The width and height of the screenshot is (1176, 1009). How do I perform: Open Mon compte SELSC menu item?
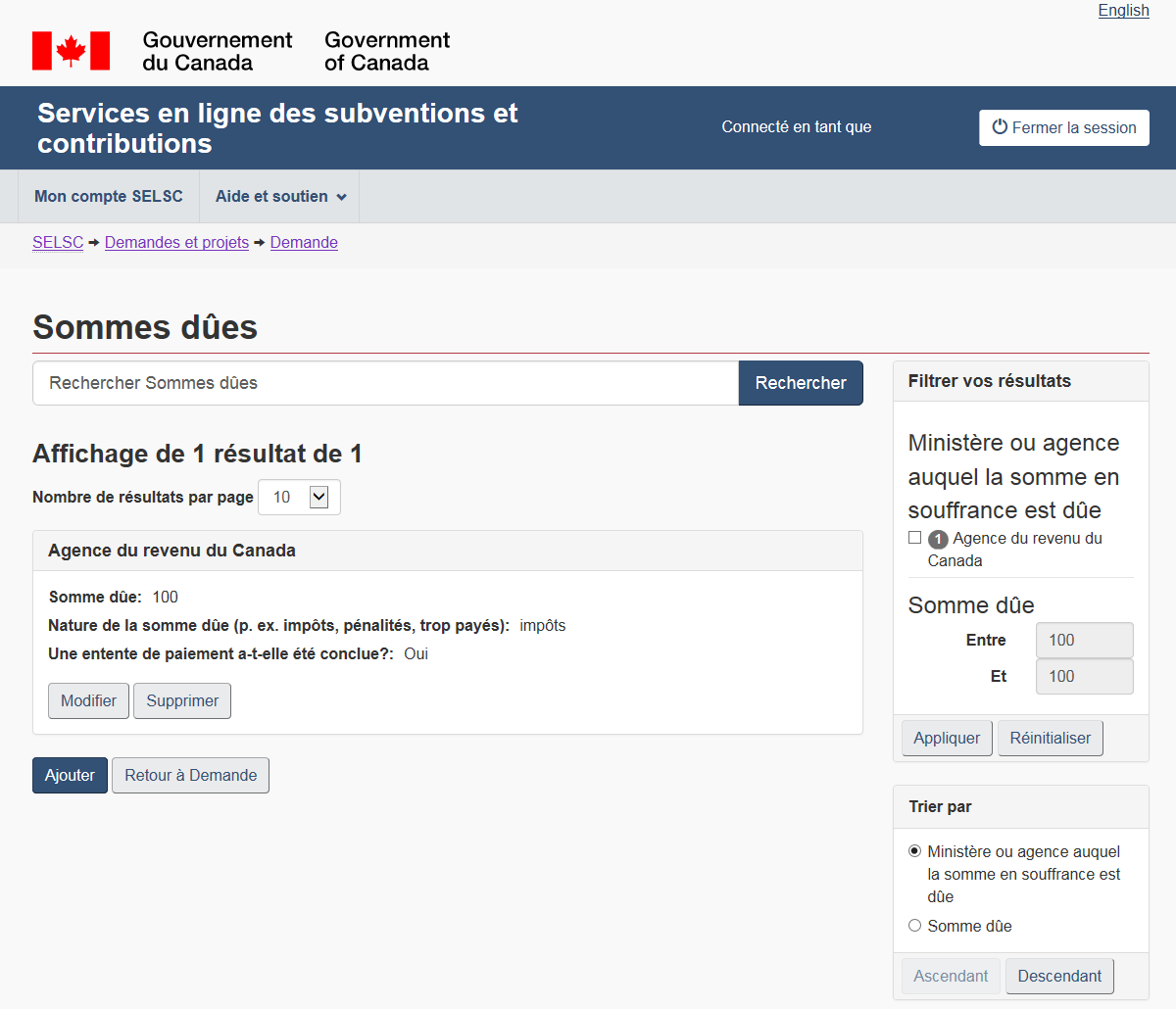click(x=109, y=196)
